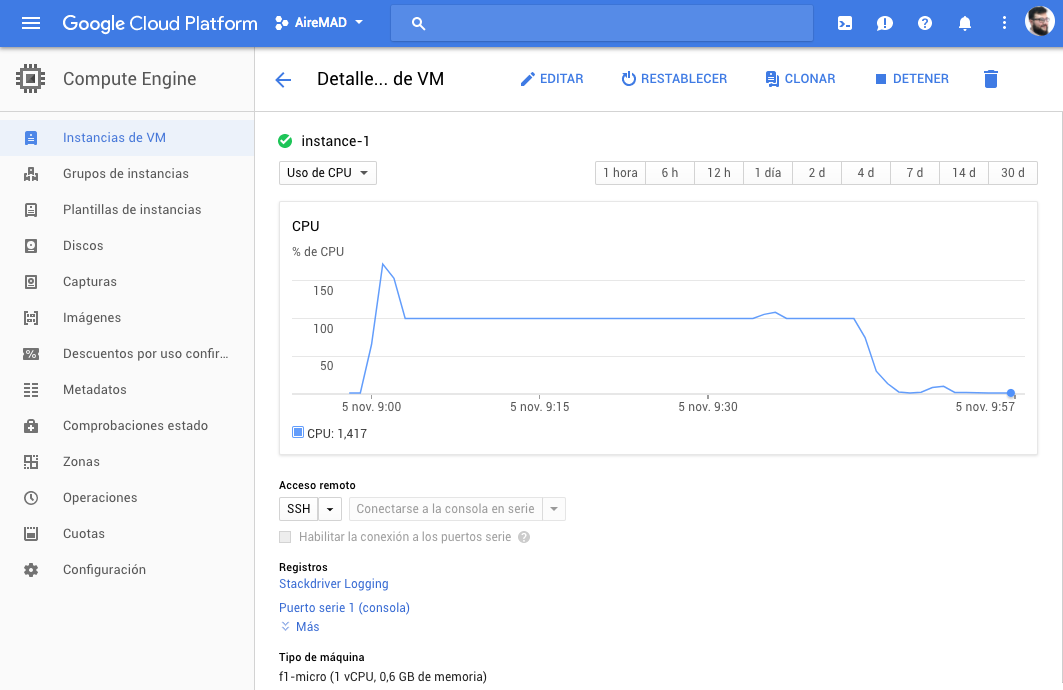
Task: Click the DETENER button
Action: [x=911, y=79]
